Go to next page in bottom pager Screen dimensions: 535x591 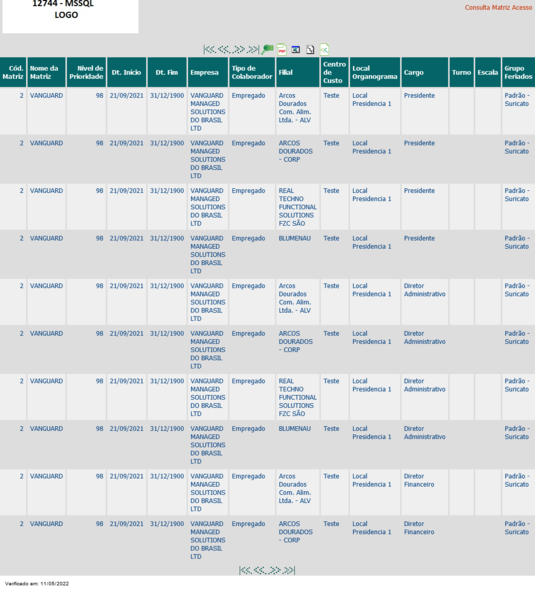pyautogui.click(x=274, y=570)
